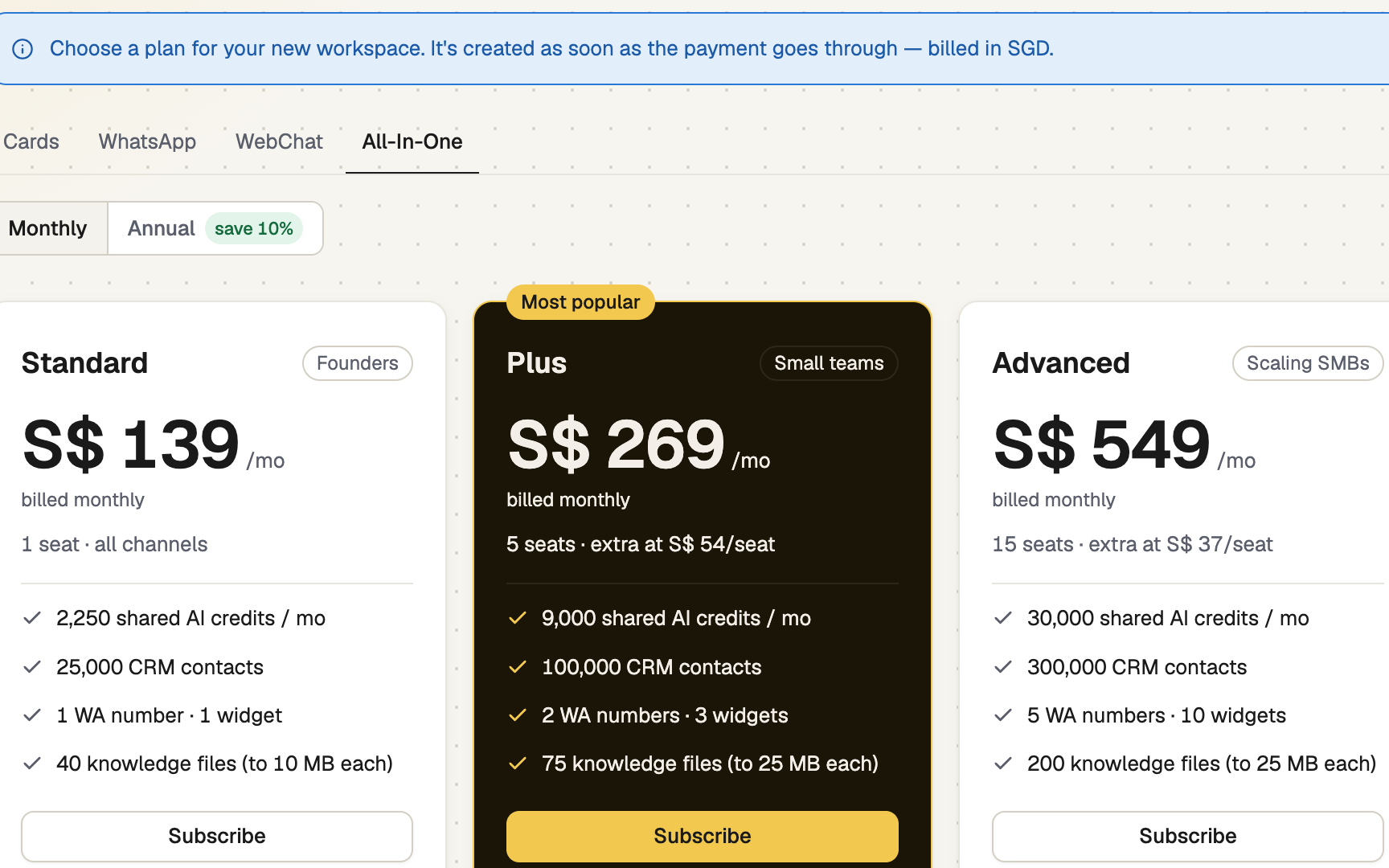Switch to the Cards tab
Screen dimensions: 1389x868
(x=31, y=141)
